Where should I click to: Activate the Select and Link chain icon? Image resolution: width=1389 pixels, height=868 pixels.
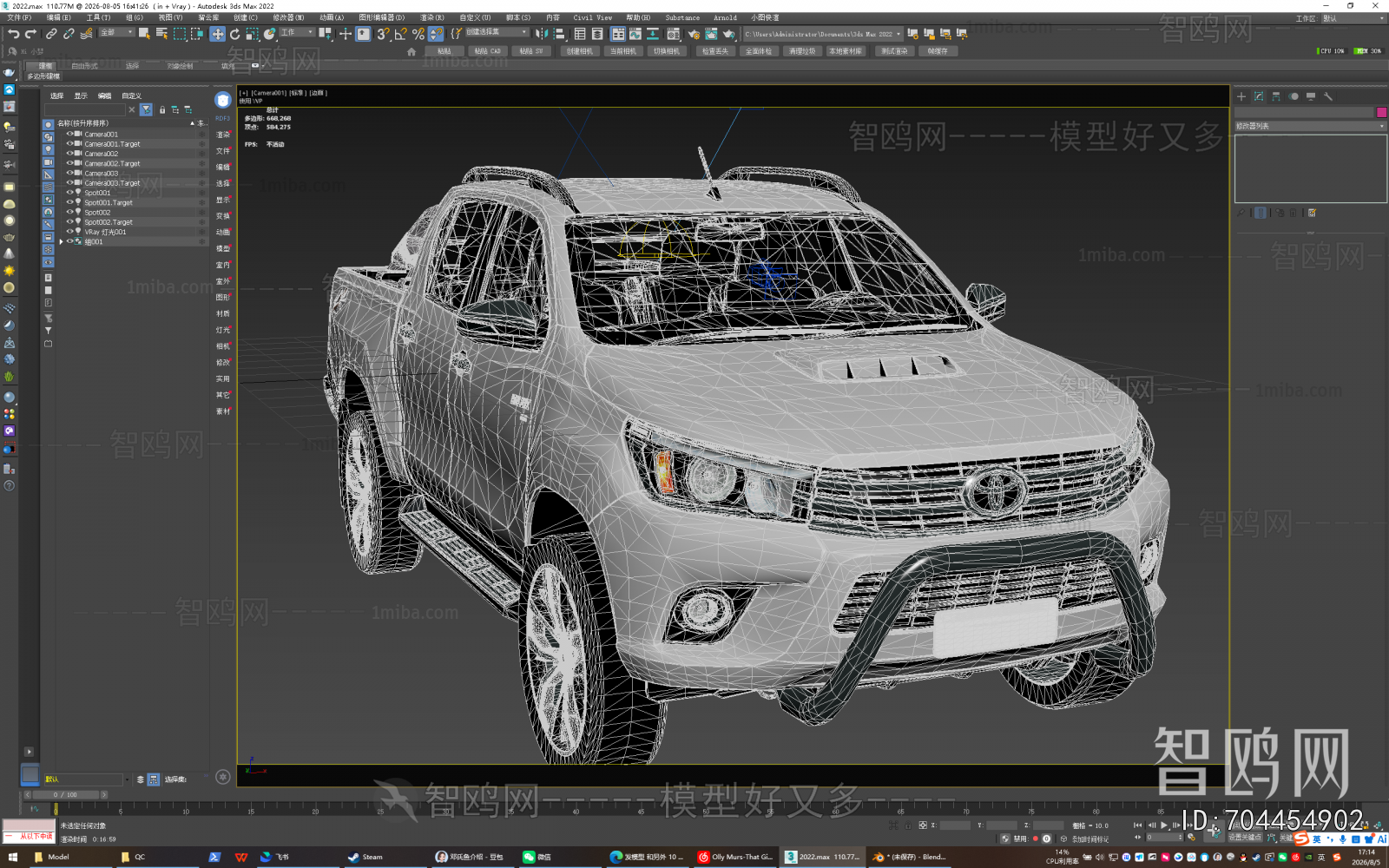coord(51,34)
